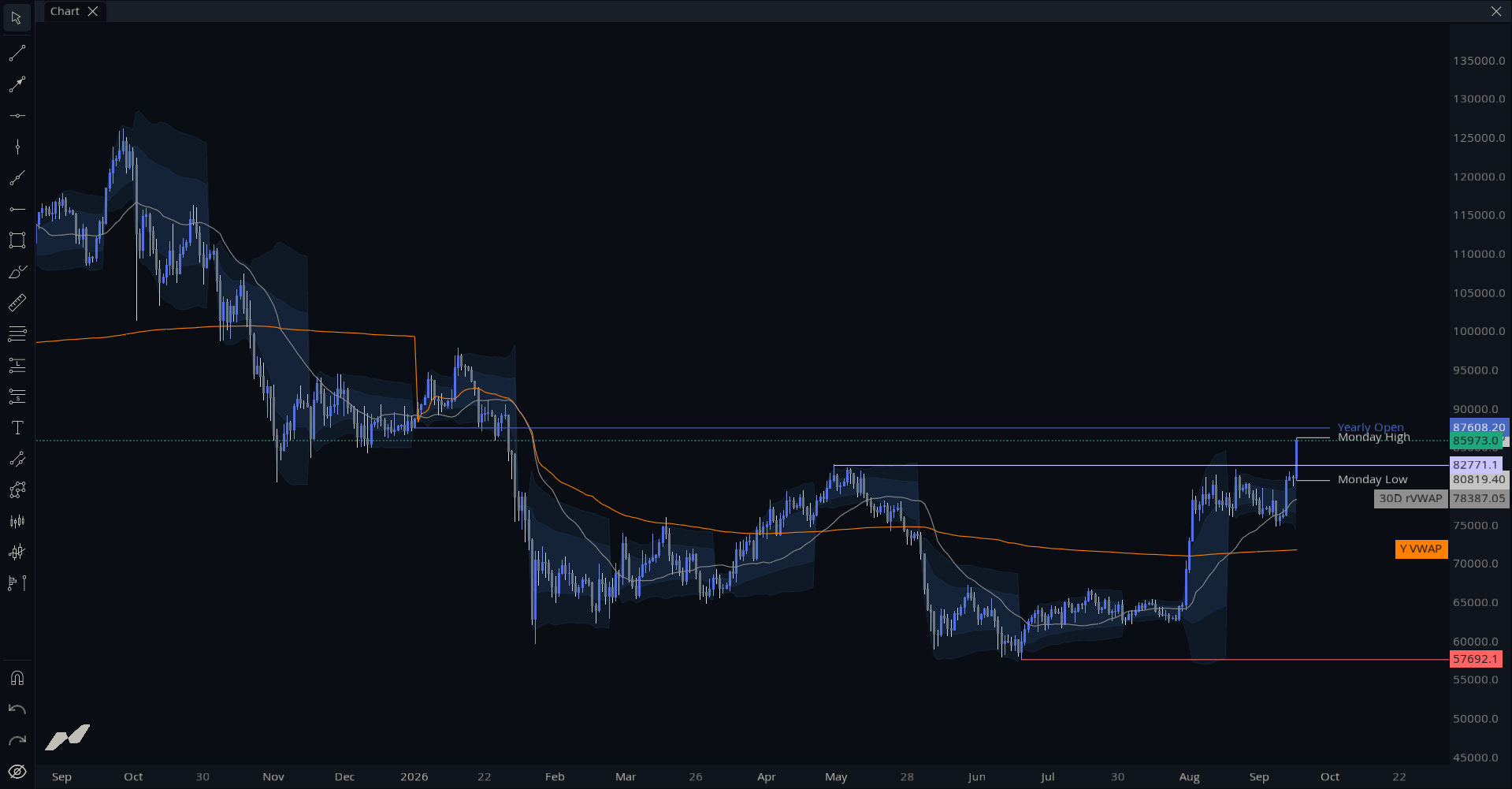Select the ruler measure tool
This screenshot has height=789, width=1512.
pyautogui.click(x=17, y=303)
